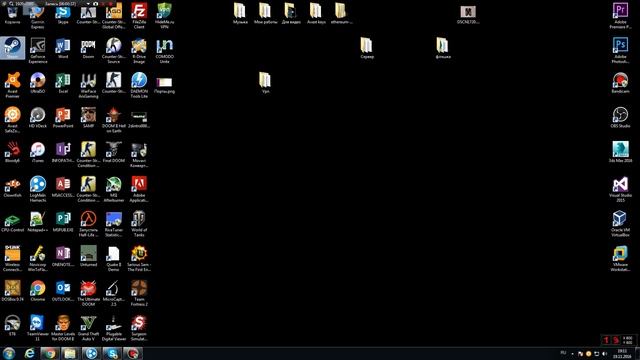This screenshot has width=640, height=360.
Task: Launch FileZilla Client from the desktop
Action: pyautogui.click(x=139, y=16)
